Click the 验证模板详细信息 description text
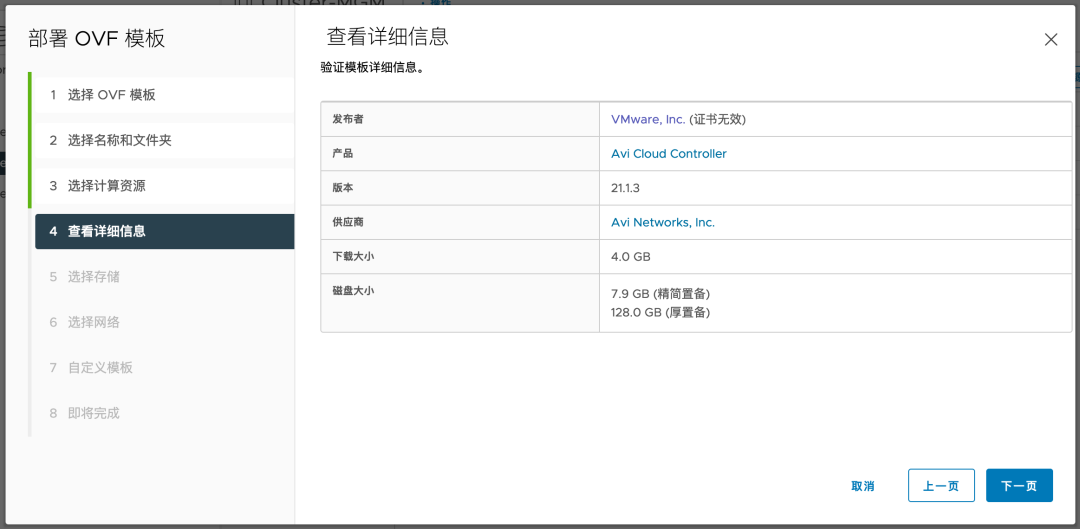Image resolution: width=1080 pixels, height=529 pixels. pyautogui.click(x=373, y=69)
